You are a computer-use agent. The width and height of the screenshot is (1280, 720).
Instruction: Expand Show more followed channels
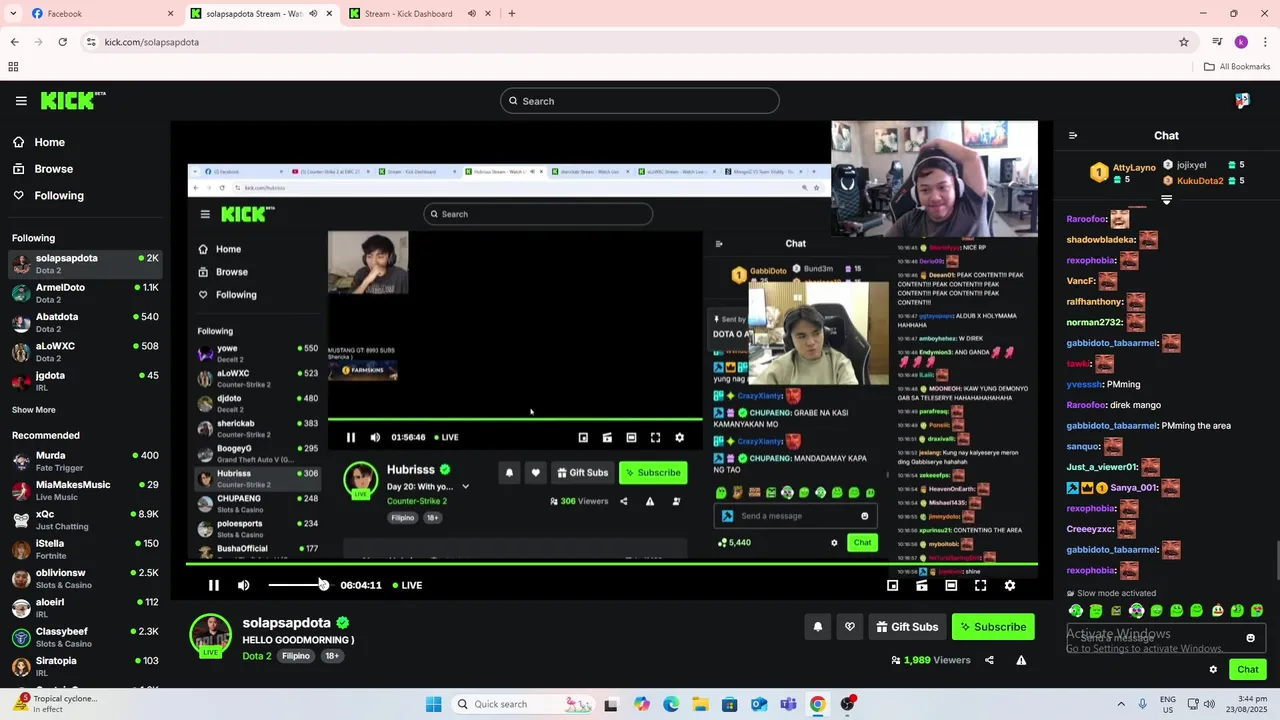[x=34, y=410]
